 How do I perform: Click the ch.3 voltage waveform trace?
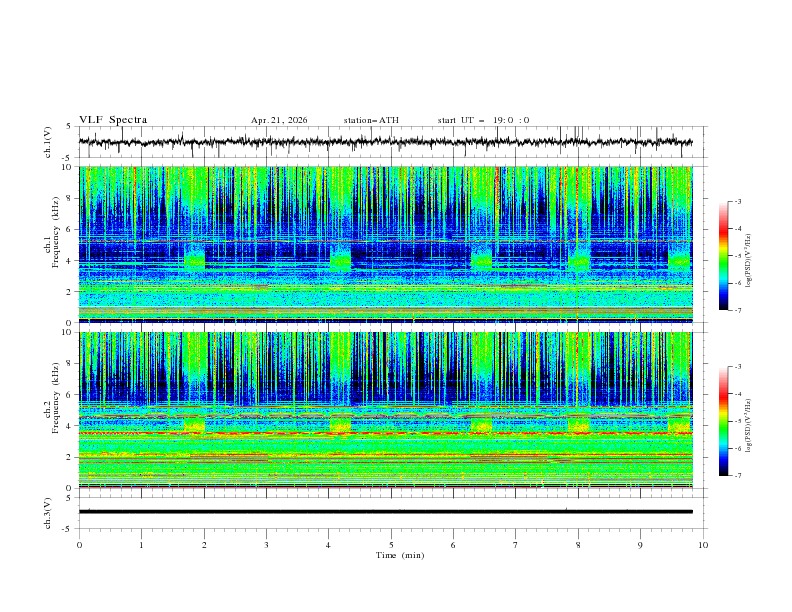click(x=385, y=512)
